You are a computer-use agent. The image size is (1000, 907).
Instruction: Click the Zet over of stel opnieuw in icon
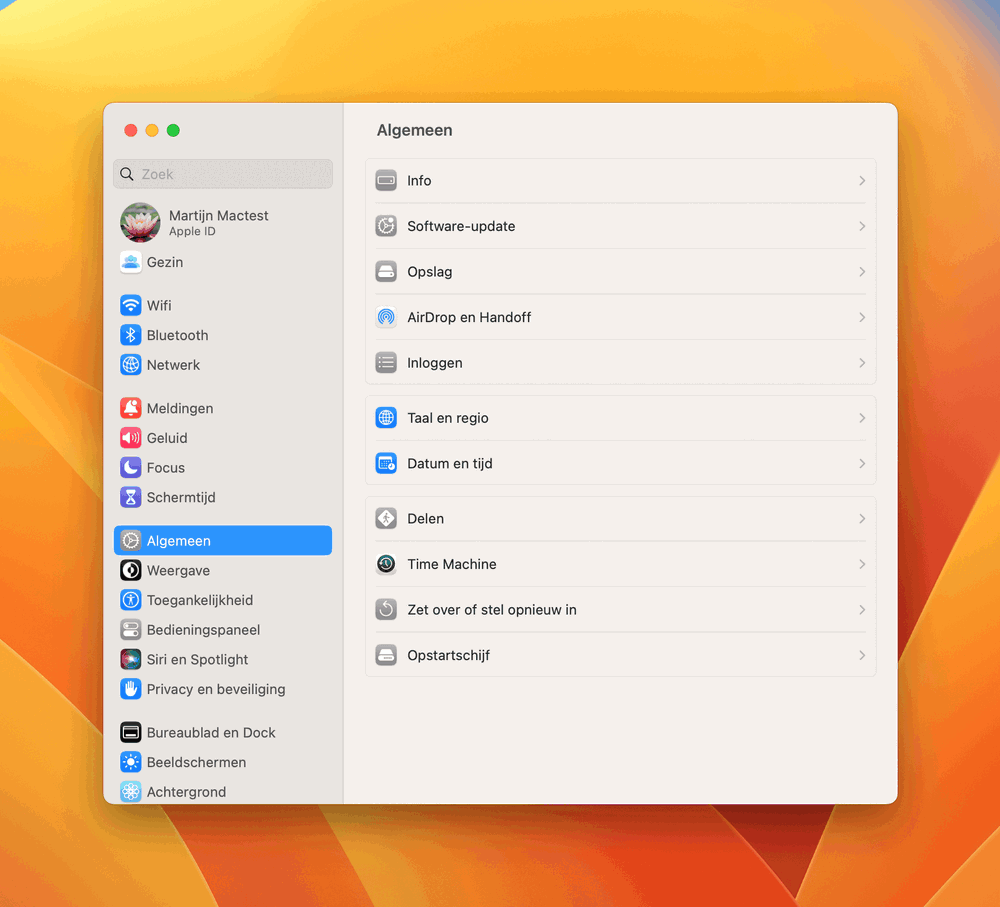tap(386, 610)
